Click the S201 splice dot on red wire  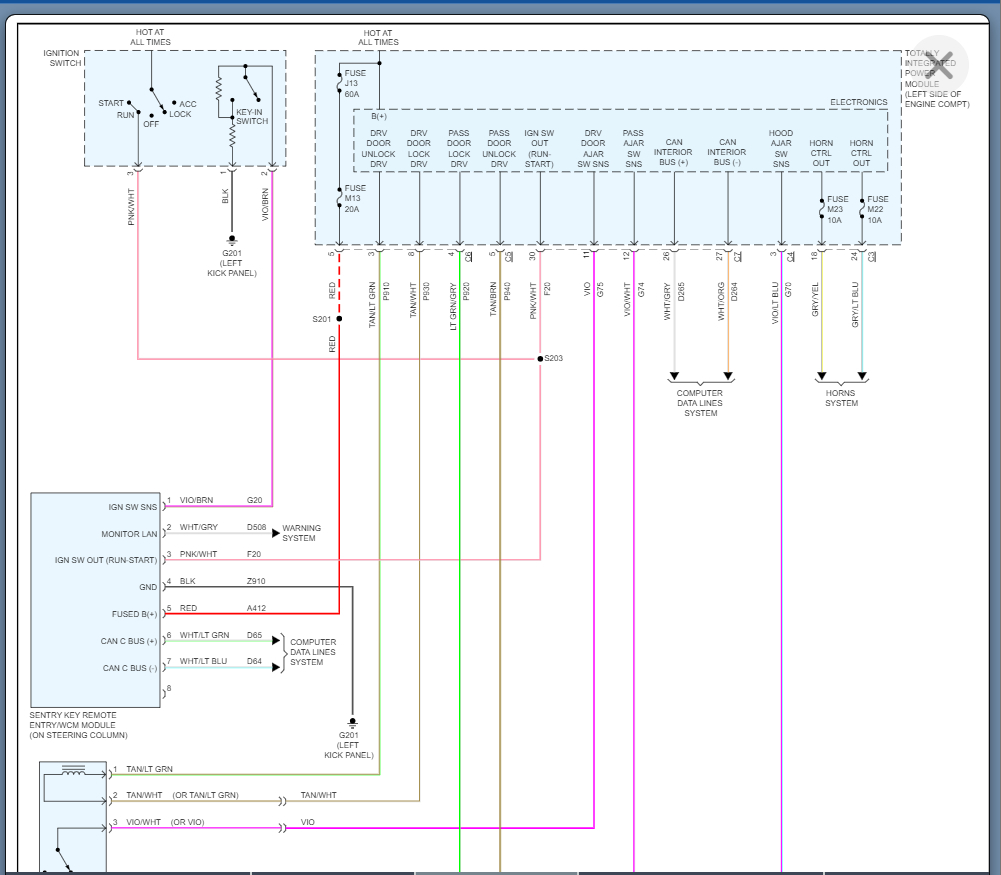(x=339, y=319)
